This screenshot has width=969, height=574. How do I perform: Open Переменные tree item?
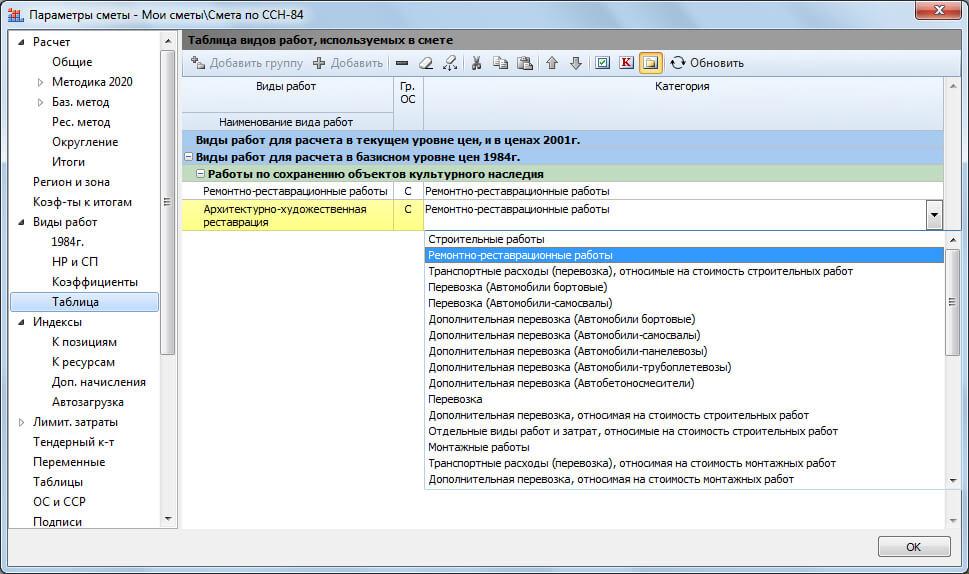[69, 462]
